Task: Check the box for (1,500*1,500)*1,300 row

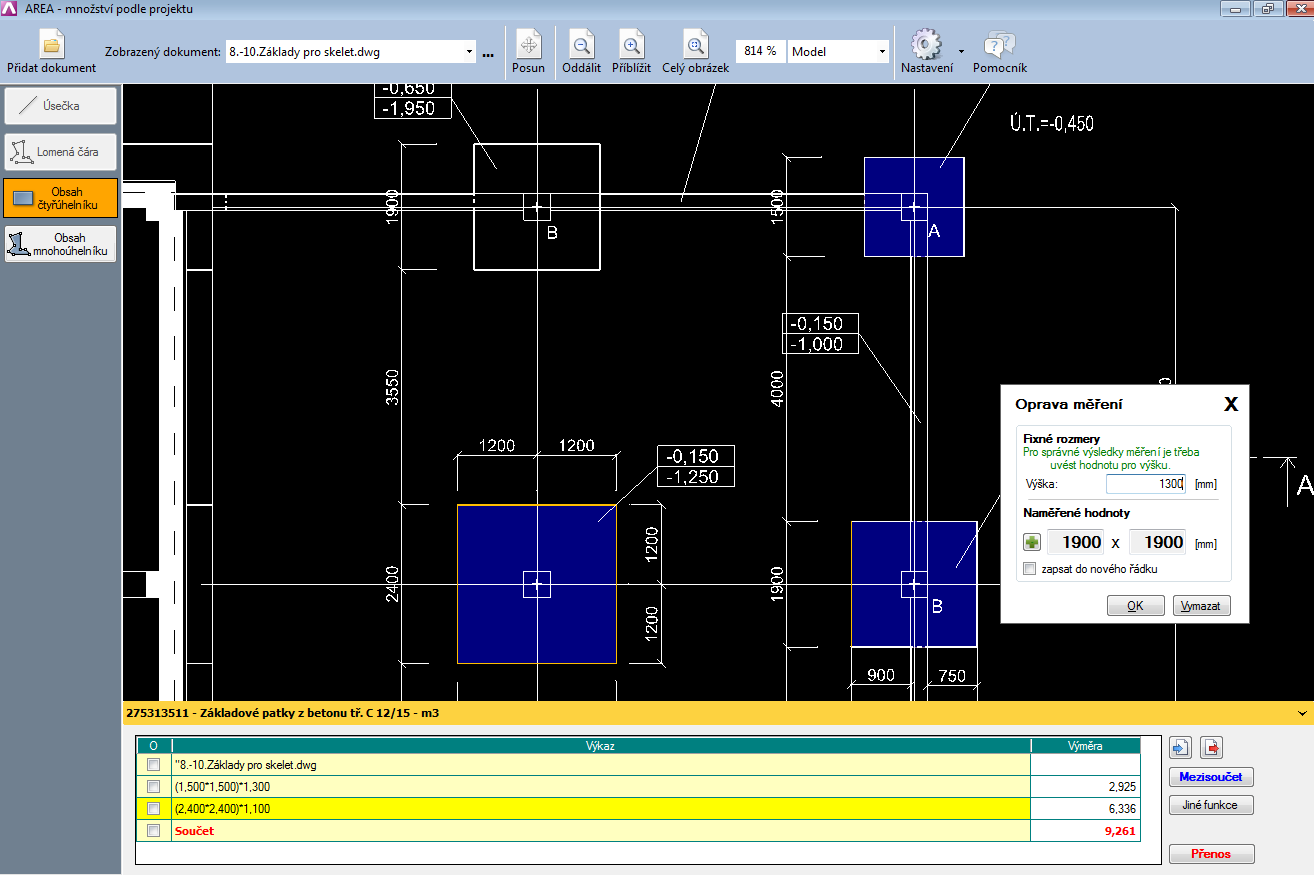Action: [x=153, y=787]
